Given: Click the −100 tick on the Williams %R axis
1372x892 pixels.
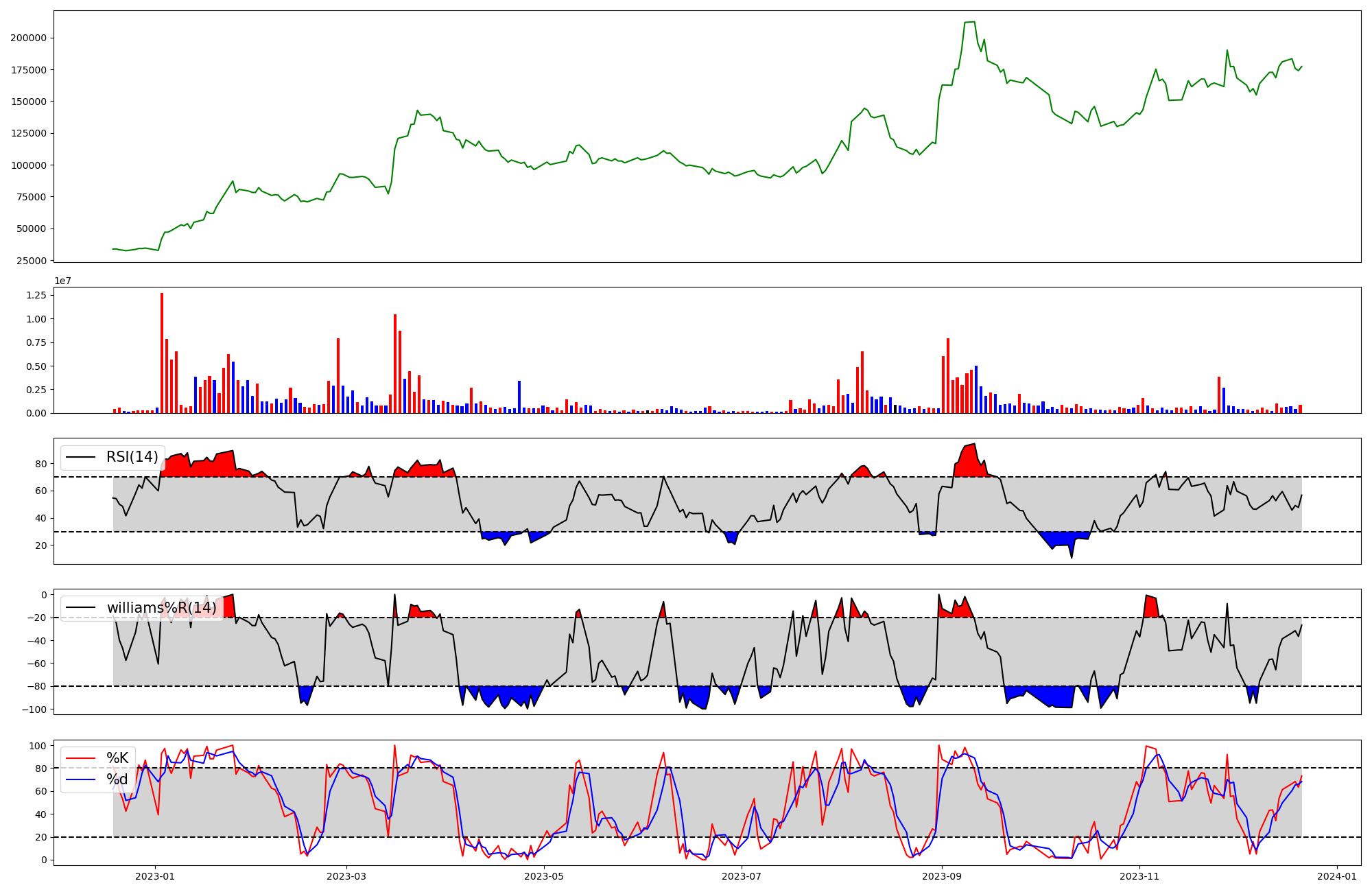Looking at the screenshot, I should pyautogui.click(x=33, y=709).
